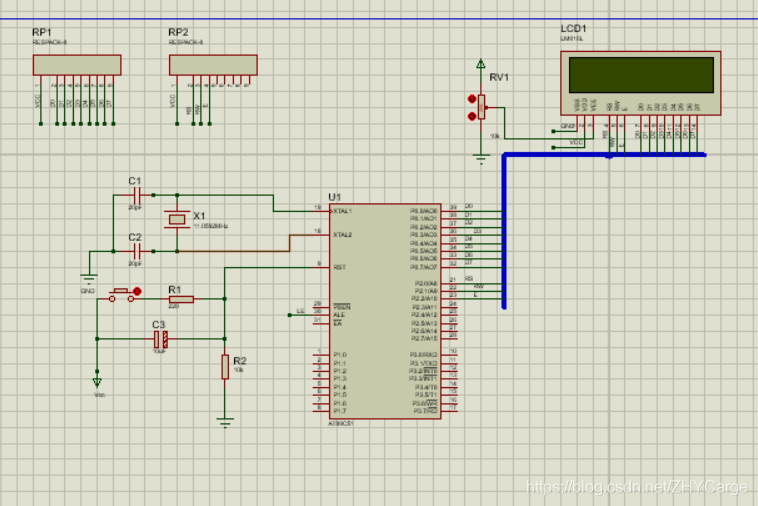Viewport: 758px width, 506px height.
Task: Click the RP2 reference label
Action: click(178, 32)
